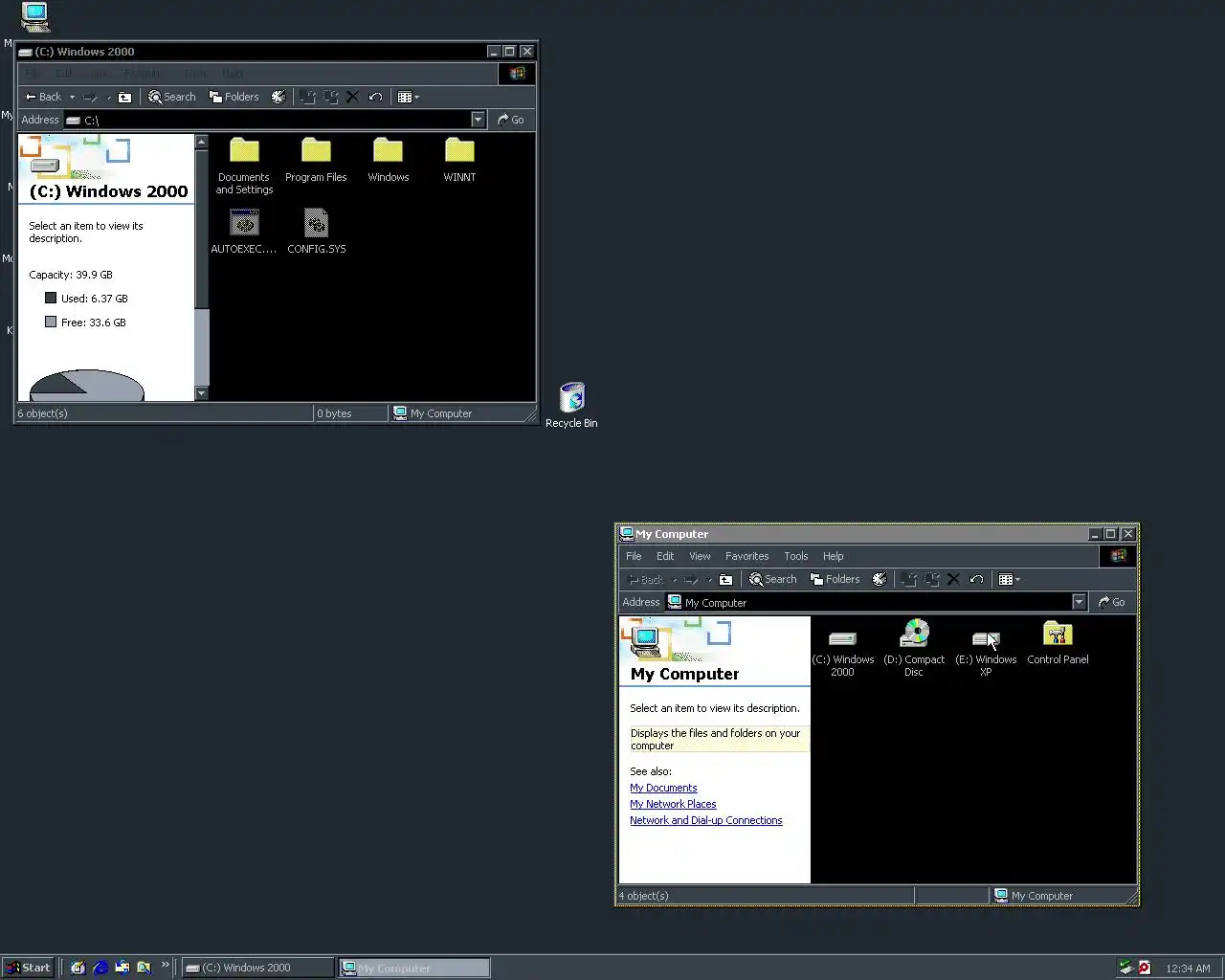Expand the My Computer address dropdown
Screen dimensions: 1225x980
click(x=1079, y=602)
